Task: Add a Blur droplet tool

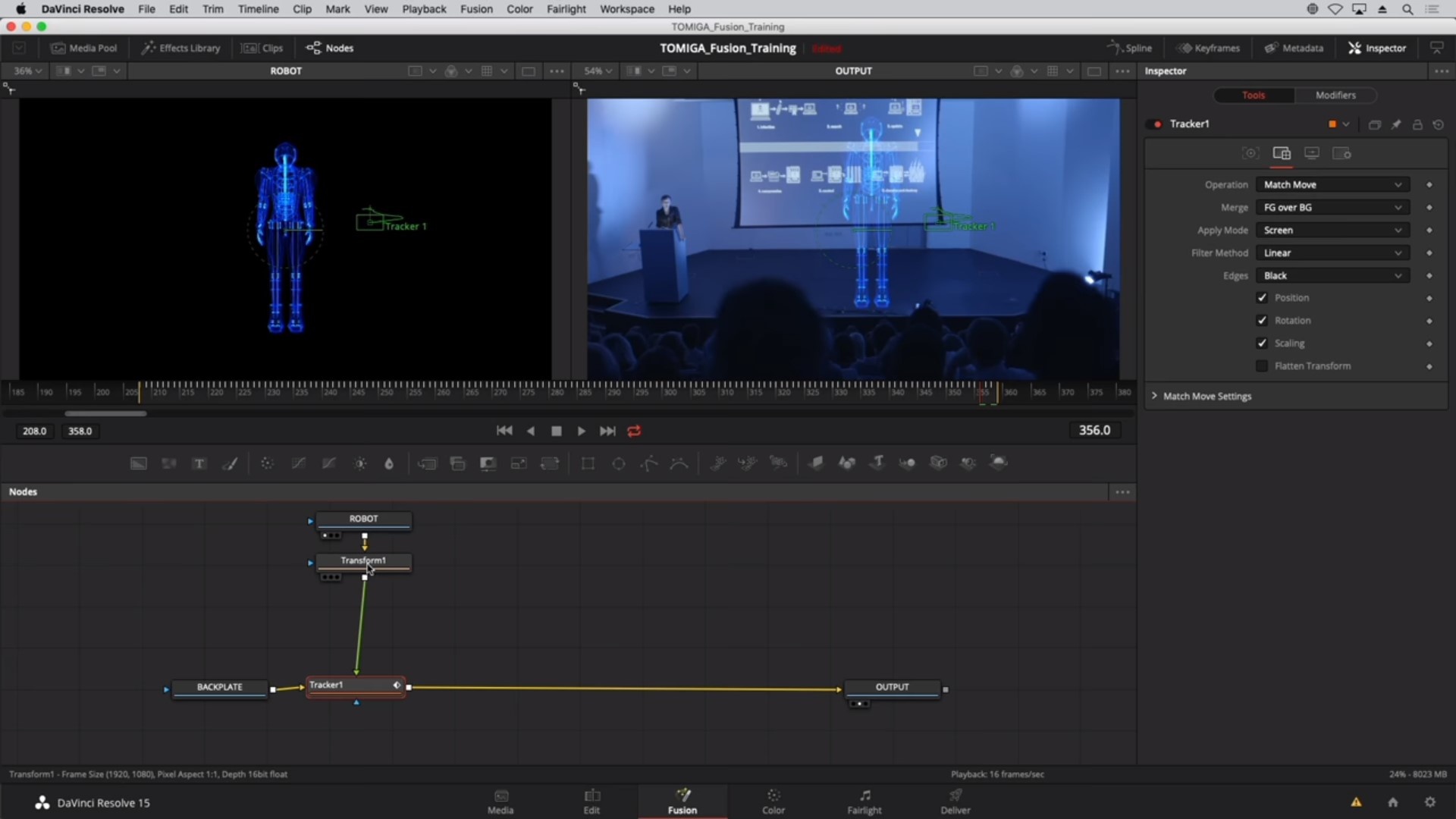Action: (x=389, y=463)
